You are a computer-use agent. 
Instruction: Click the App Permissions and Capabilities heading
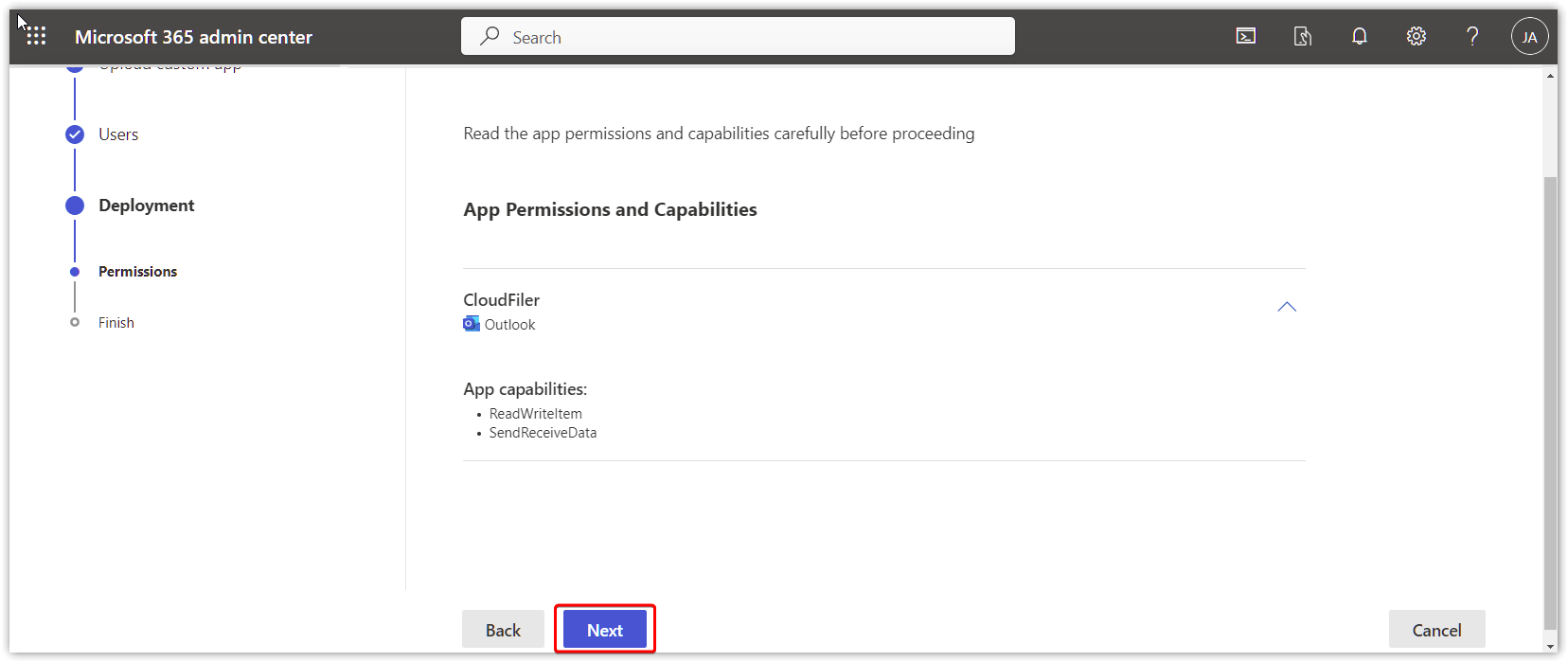[610, 209]
